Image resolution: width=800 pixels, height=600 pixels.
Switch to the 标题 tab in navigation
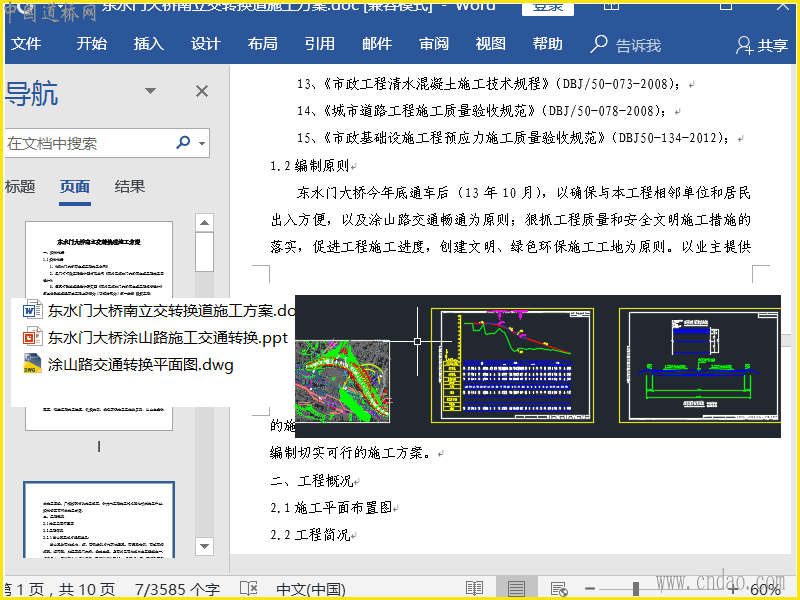click(20, 186)
